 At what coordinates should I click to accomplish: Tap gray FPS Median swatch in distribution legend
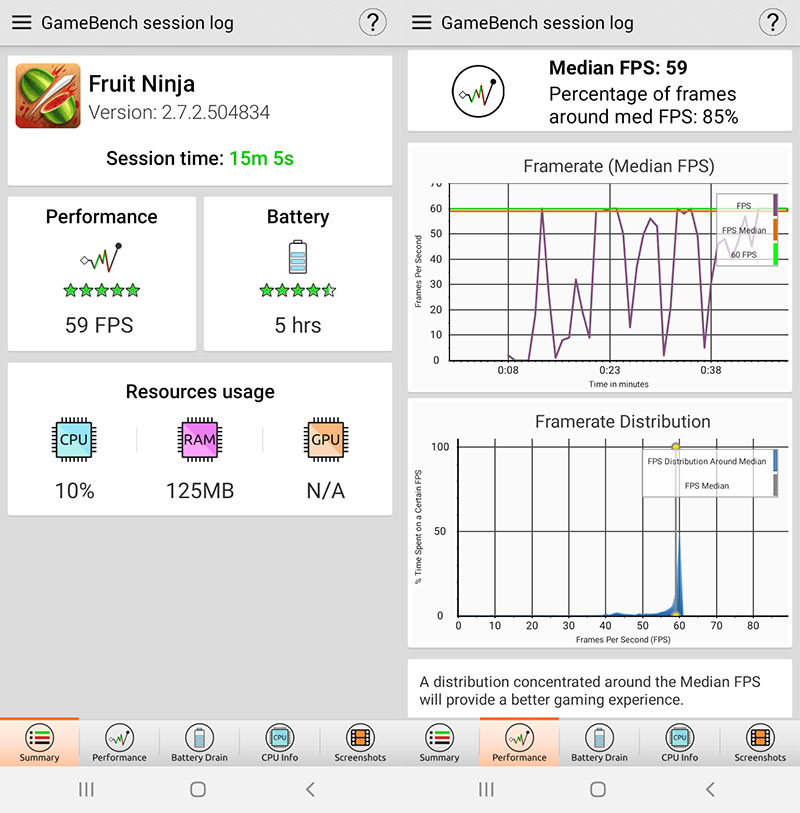click(775, 485)
